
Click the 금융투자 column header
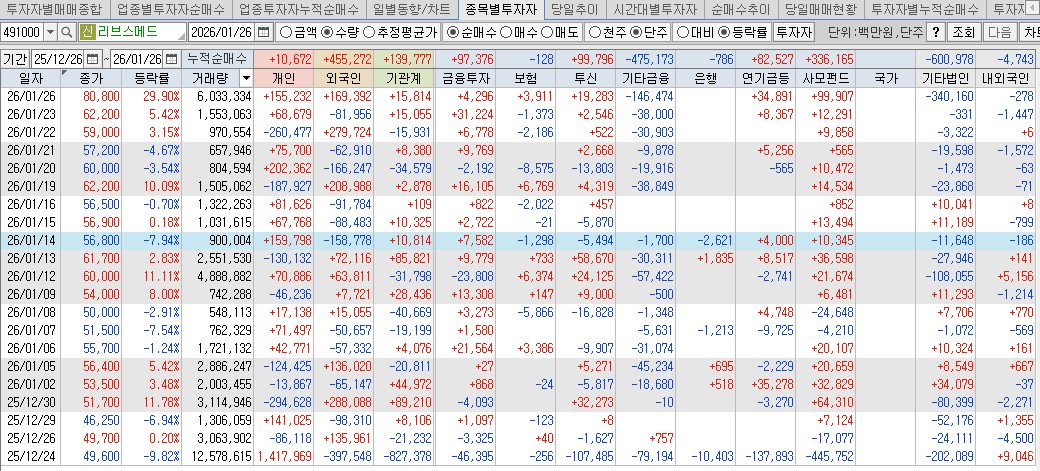[464, 78]
